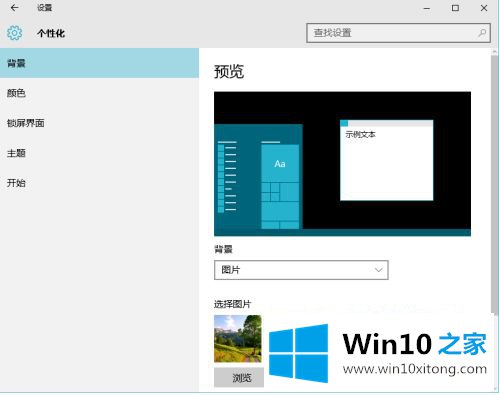
Task: Select the landscape picture thumbnail
Action: (x=238, y=339)
